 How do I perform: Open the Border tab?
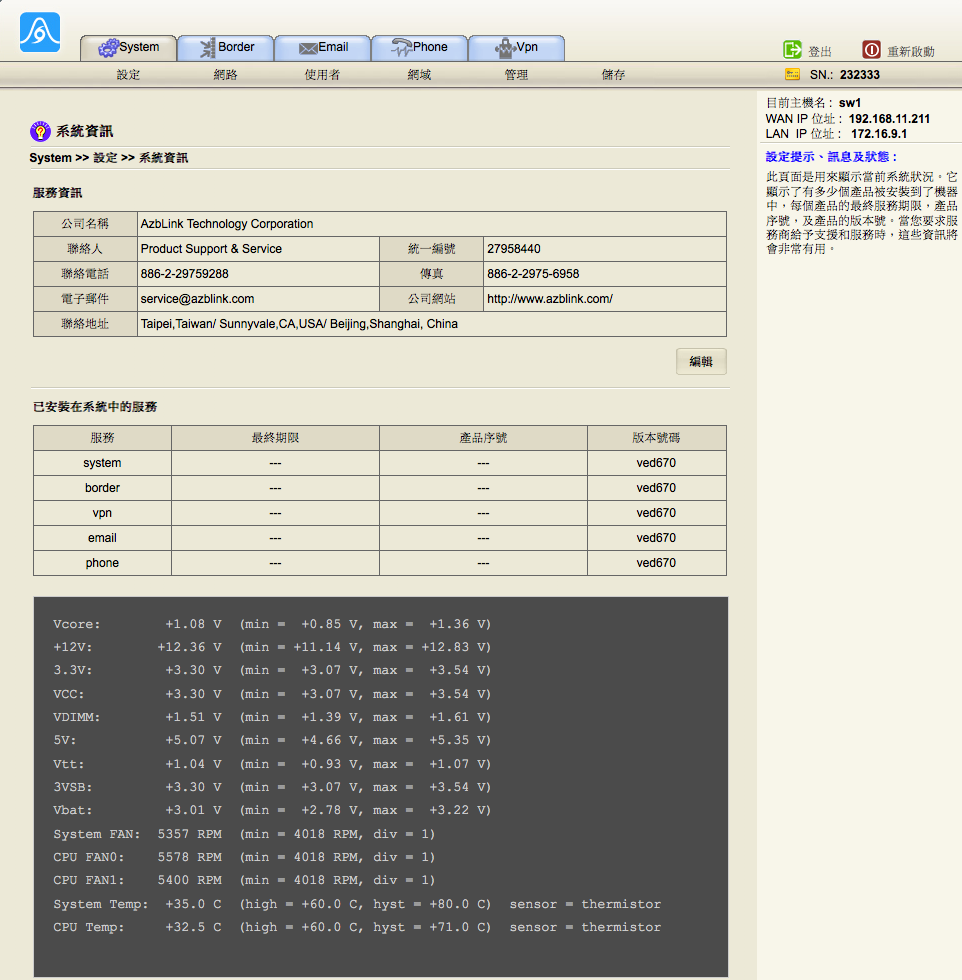click(225, 47)
